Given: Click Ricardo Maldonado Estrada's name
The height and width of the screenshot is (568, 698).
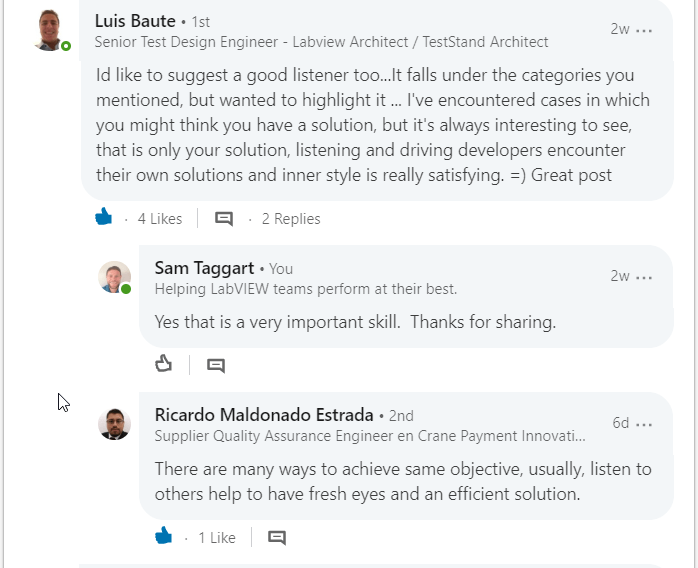Looking at the screenshot, I should 264,415.
